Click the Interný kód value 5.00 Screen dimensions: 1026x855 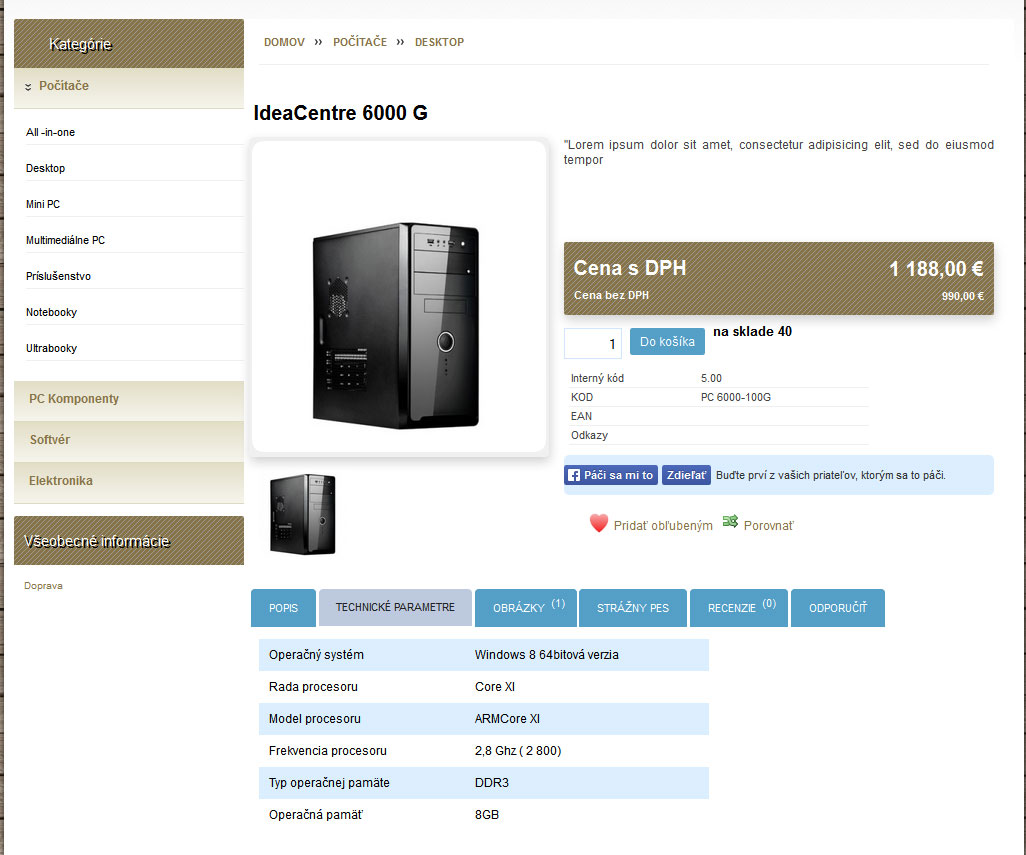coord(711,378)
